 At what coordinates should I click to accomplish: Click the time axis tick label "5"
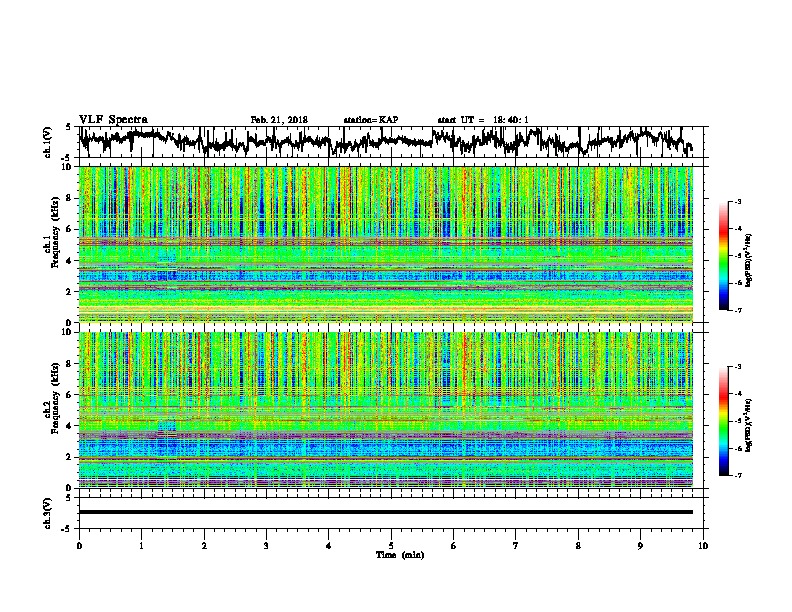[391, 546]
